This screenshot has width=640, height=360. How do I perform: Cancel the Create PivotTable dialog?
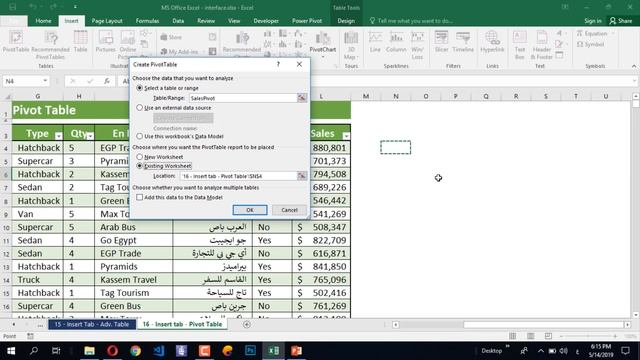tap(289, 210)
